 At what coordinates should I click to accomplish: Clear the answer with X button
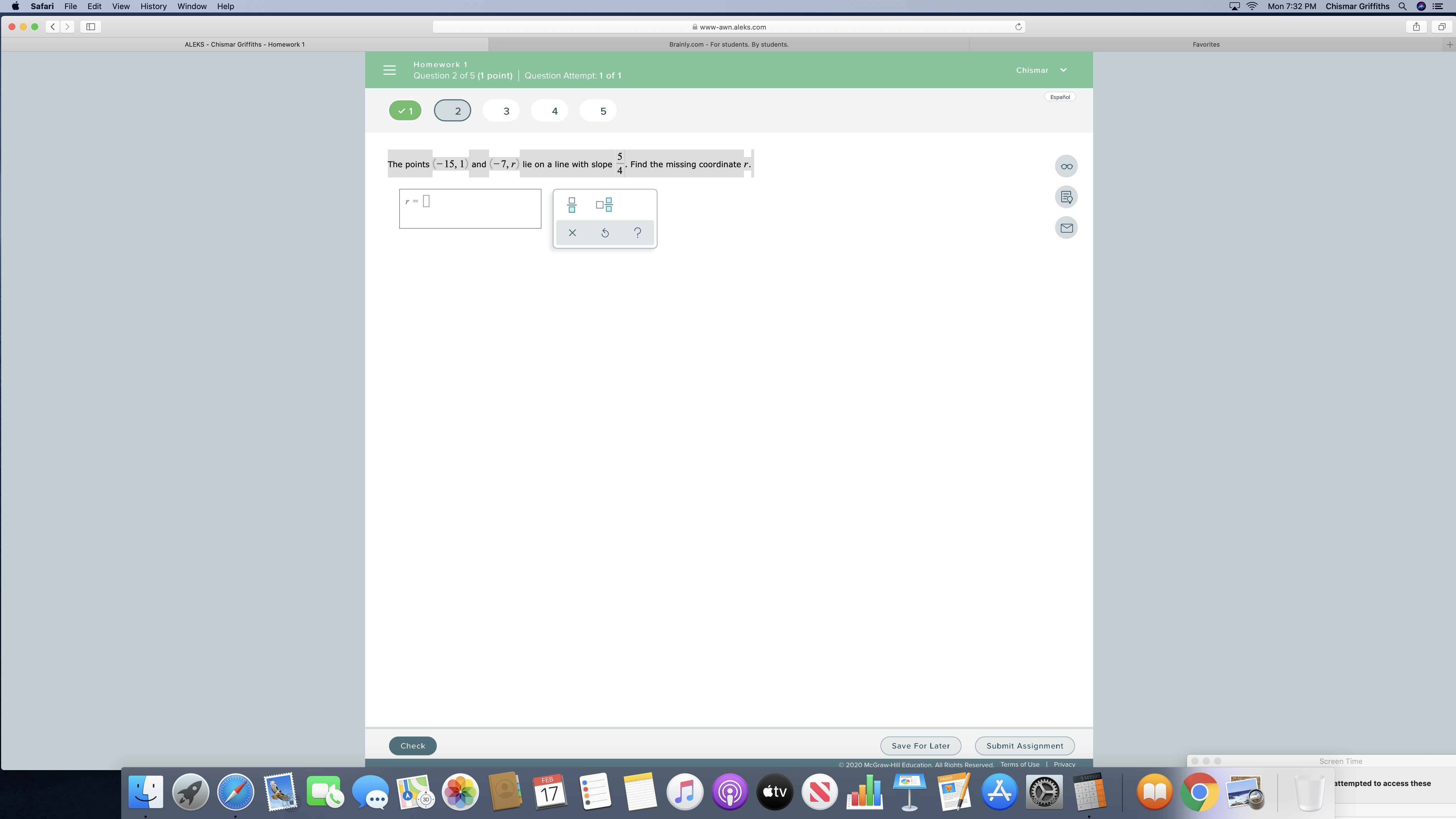tap(572, 233)
